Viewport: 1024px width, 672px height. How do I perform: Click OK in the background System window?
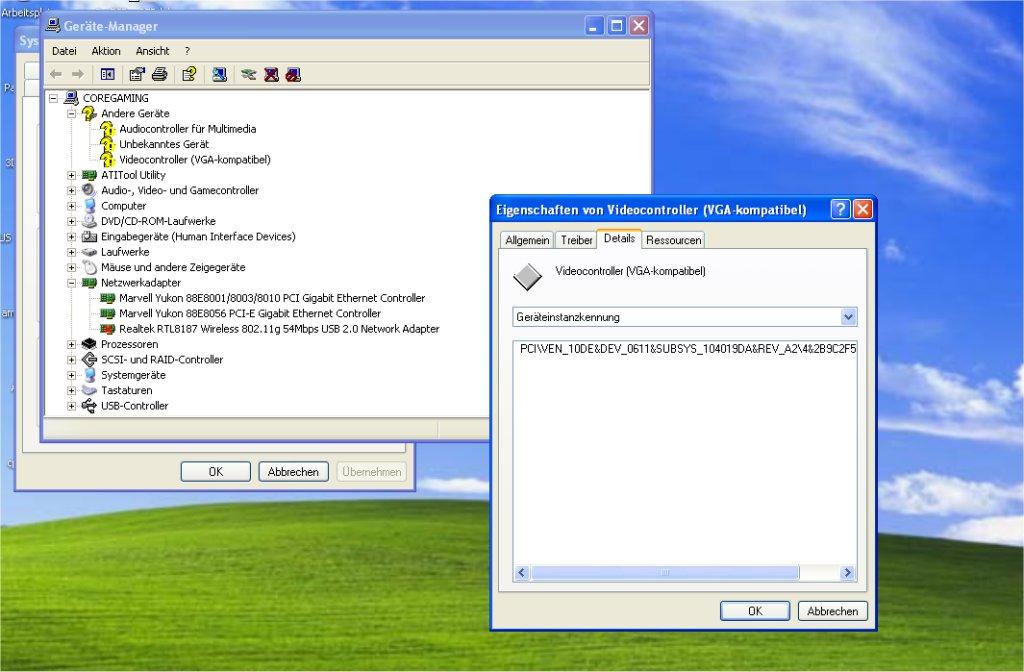point(216,472)
